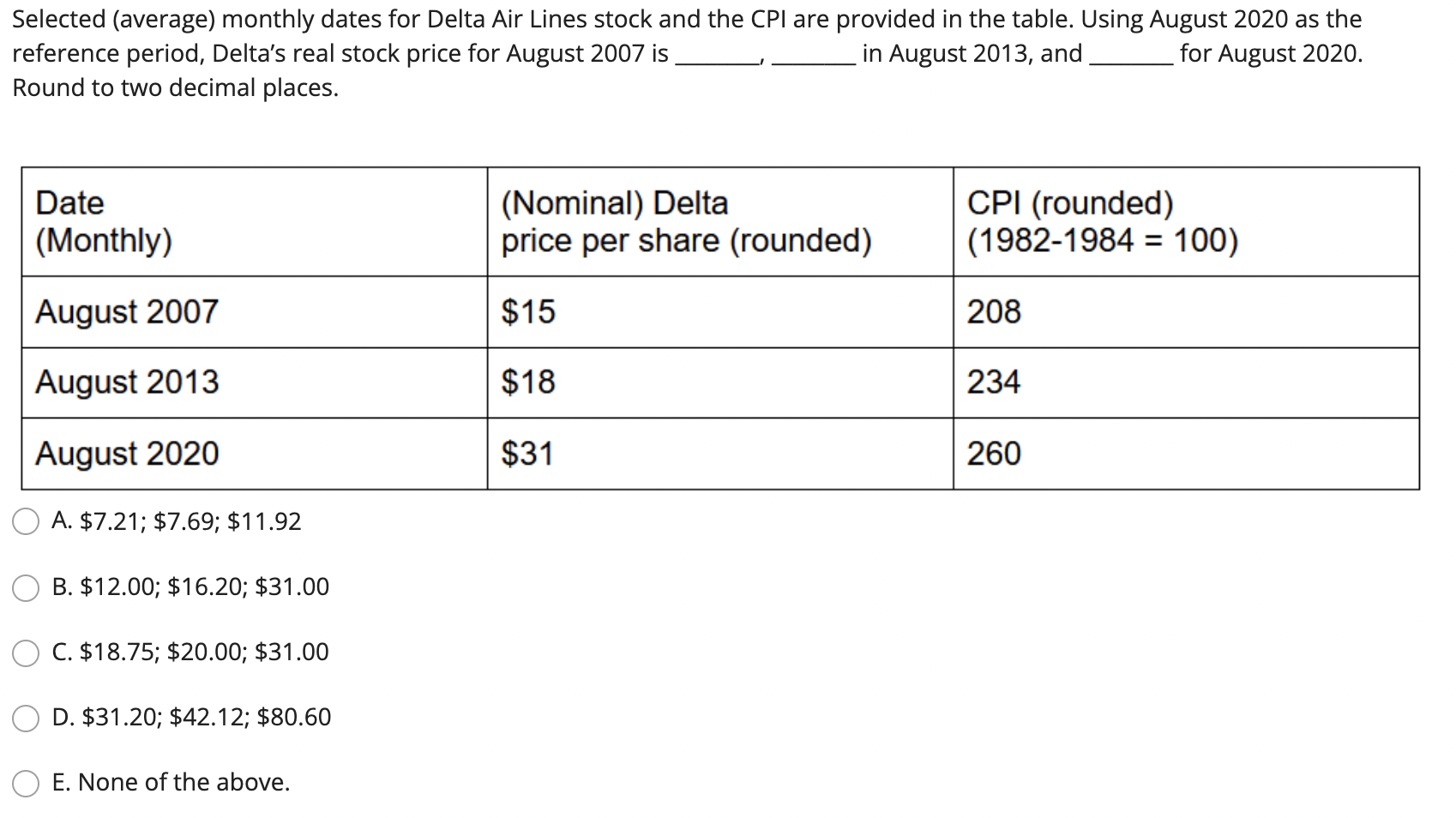
Task: Select radio button for option C
Action: pos(26,652)
